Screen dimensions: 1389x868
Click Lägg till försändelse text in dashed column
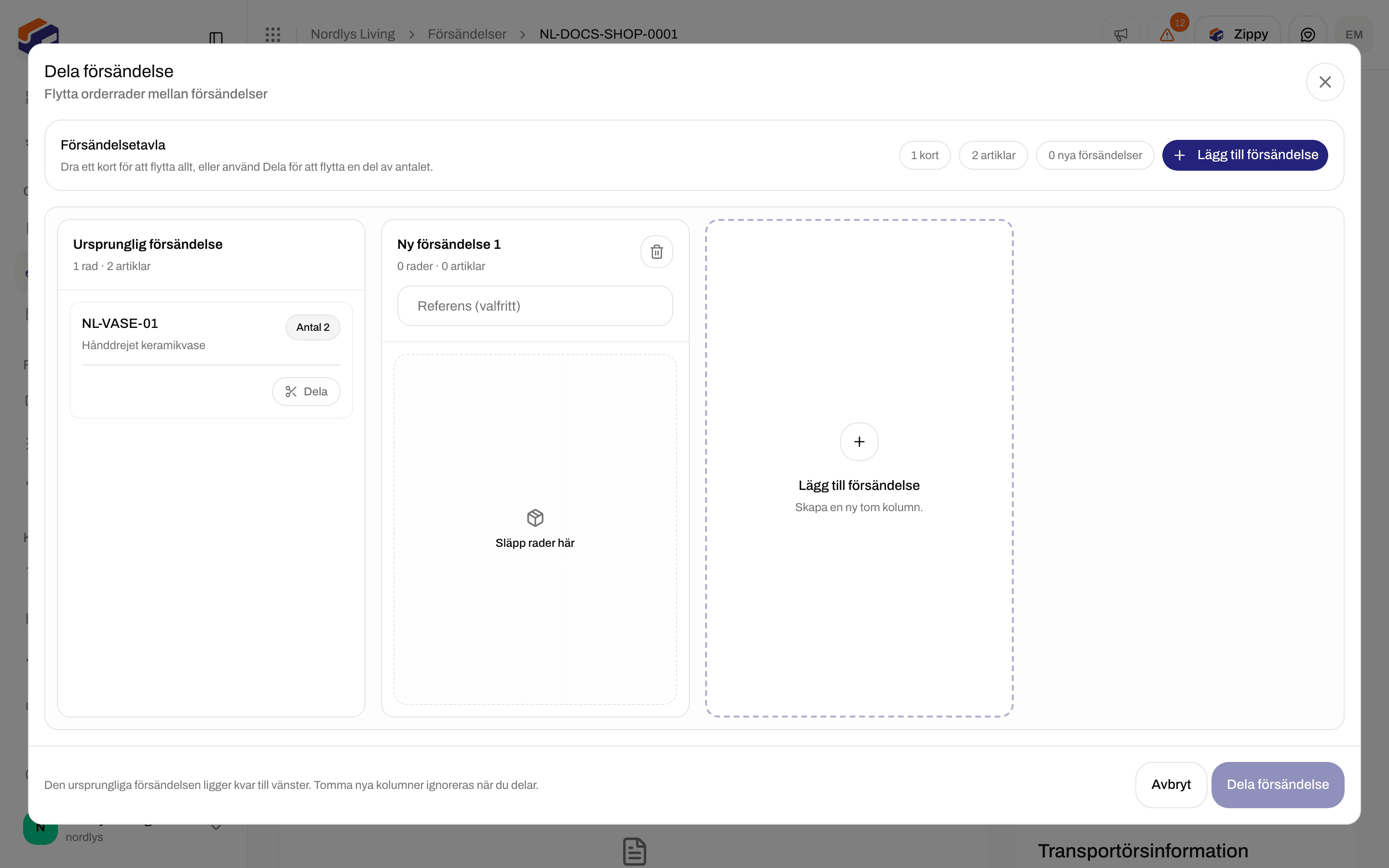click(x=858, y=486)
